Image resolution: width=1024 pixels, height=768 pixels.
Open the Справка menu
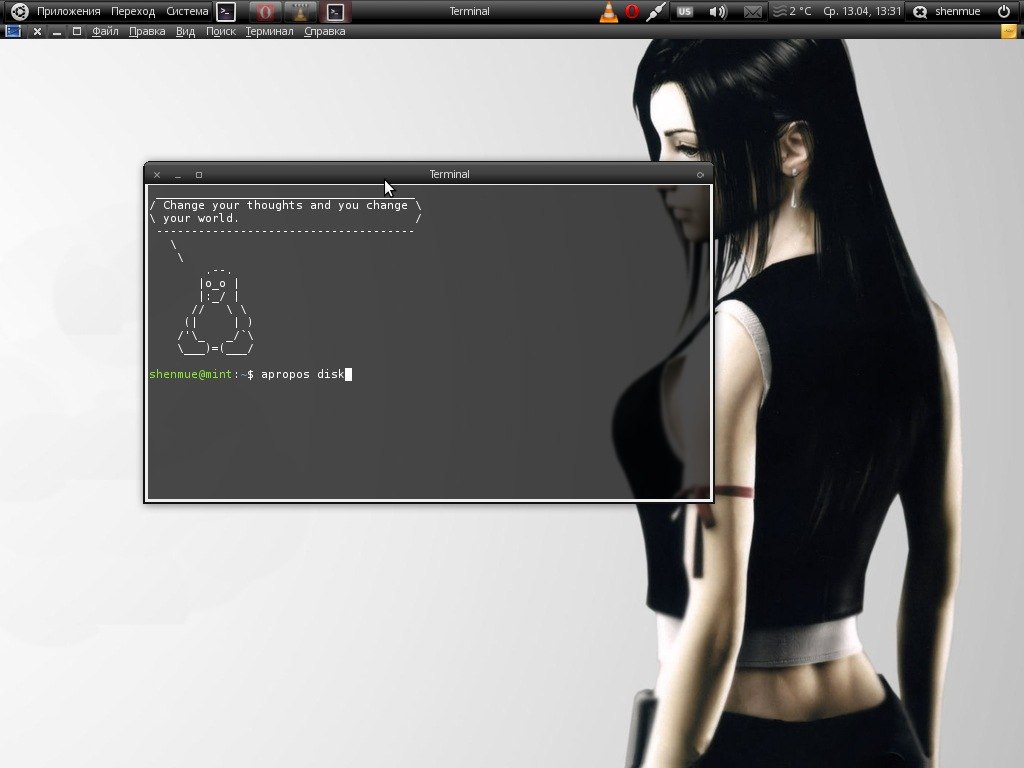(325, 31)
